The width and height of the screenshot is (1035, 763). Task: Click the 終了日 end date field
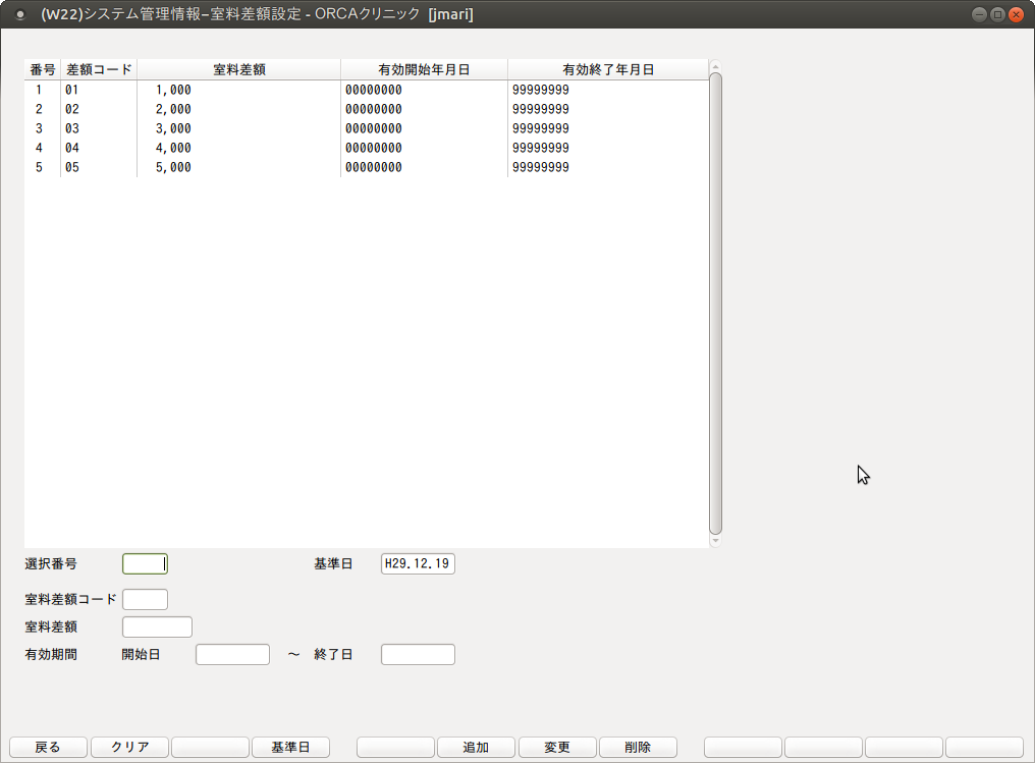coord(417,655)
